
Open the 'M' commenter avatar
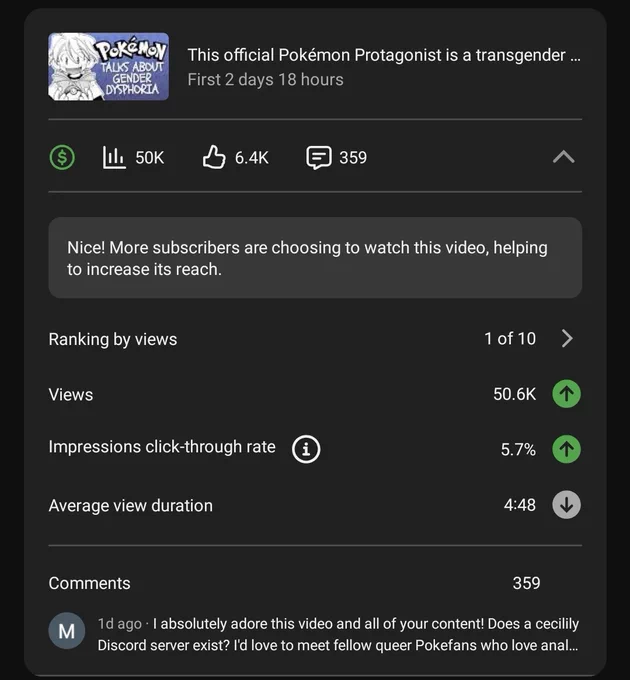point(66,631)
